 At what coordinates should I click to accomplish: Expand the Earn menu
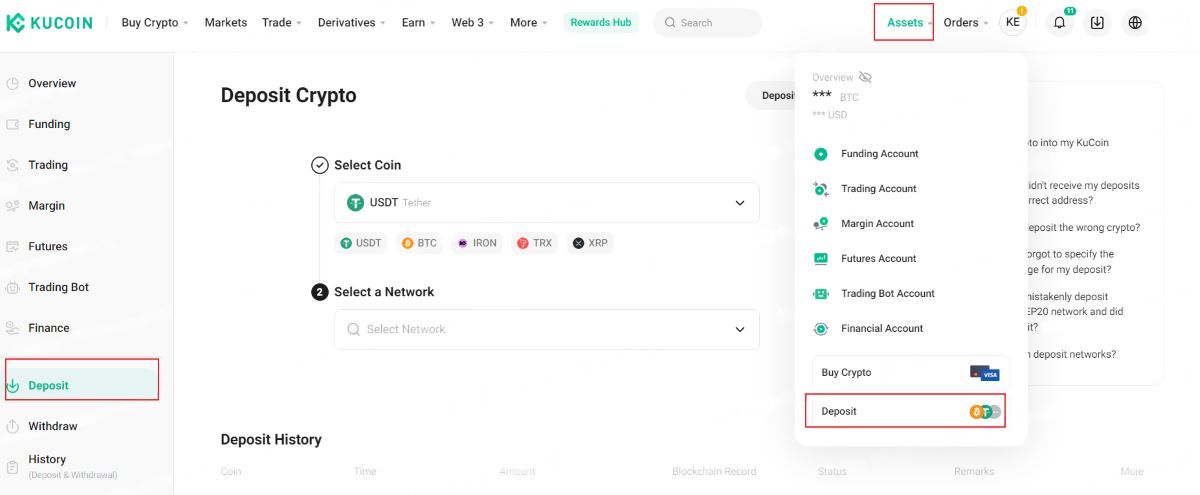click(x=418, y=22)
